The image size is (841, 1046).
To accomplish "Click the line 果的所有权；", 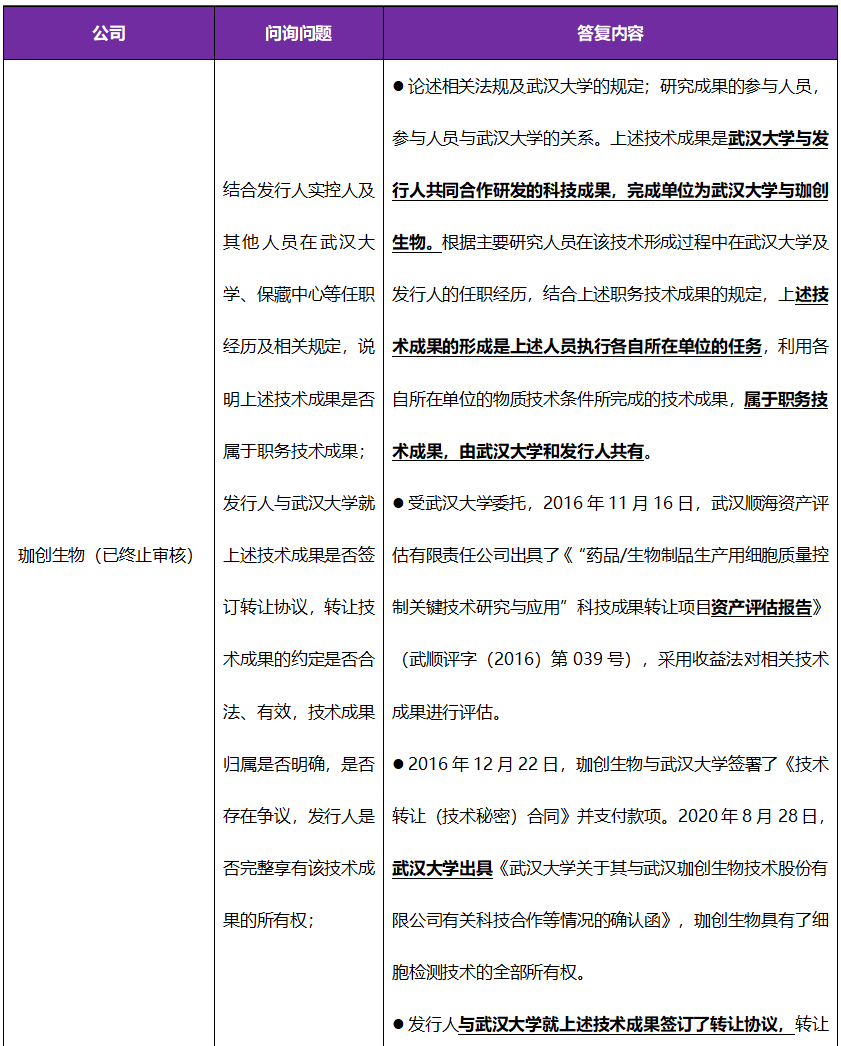I will click(269, 920).
